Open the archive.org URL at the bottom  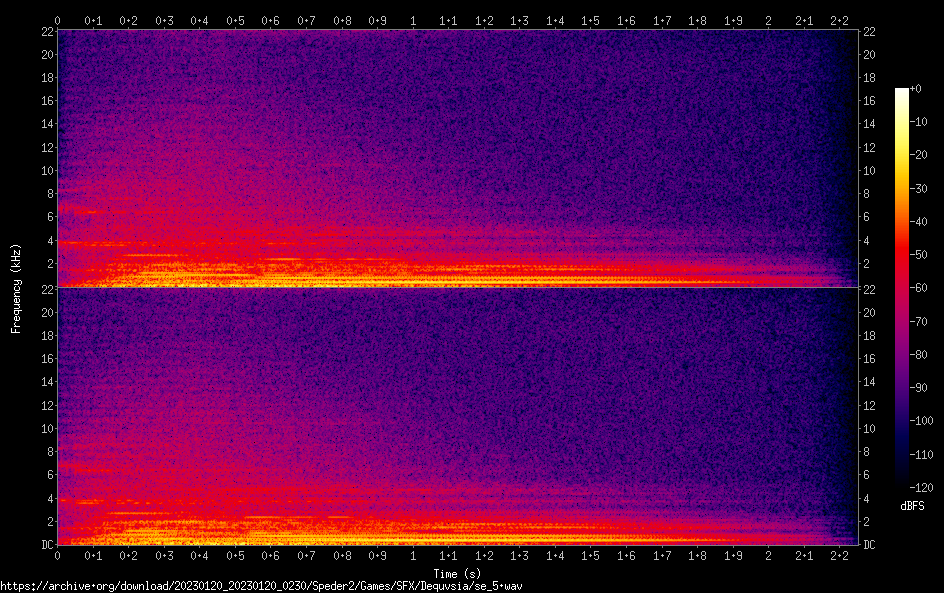click(262, 585)
